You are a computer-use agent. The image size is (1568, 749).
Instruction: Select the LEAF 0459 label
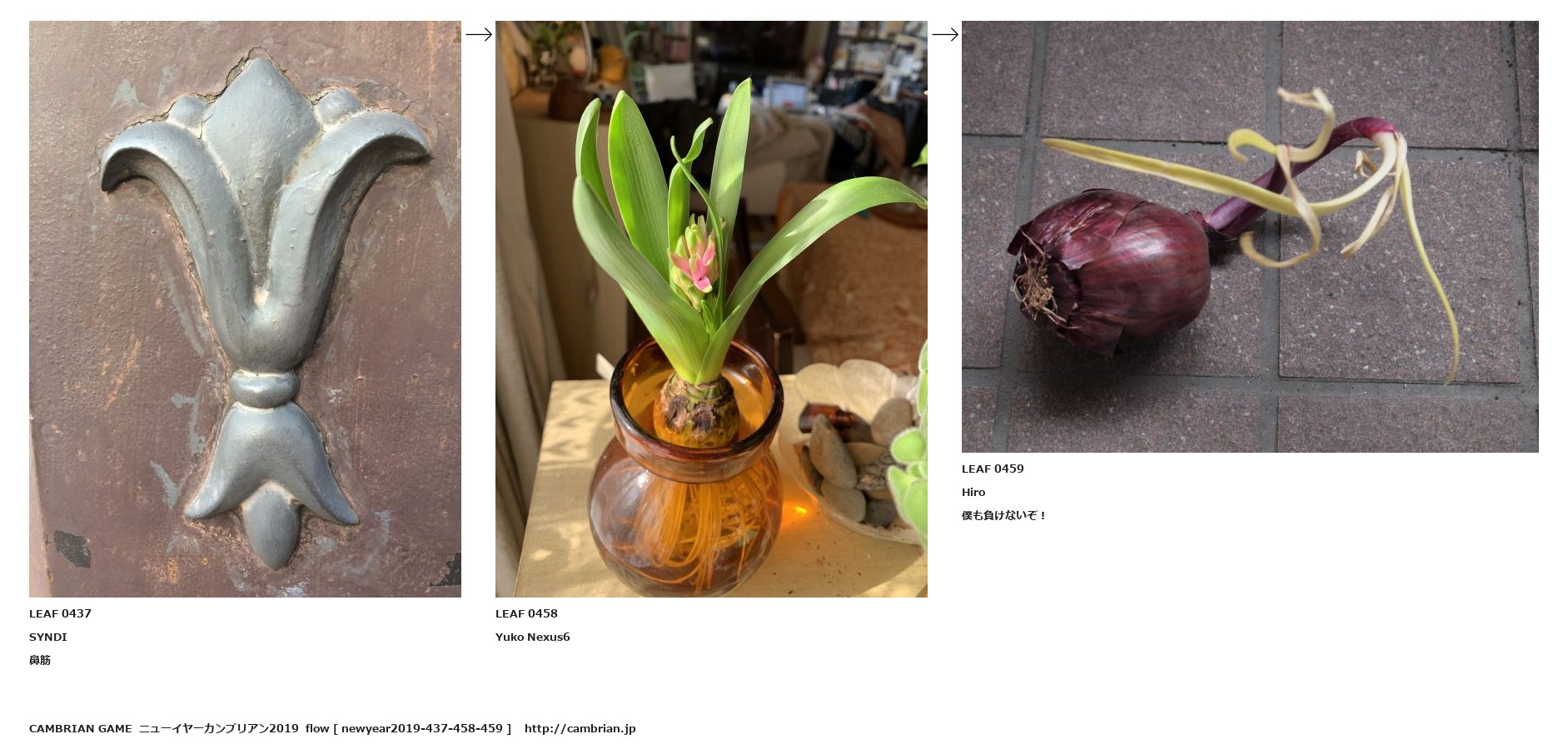[x=993, y=469]
